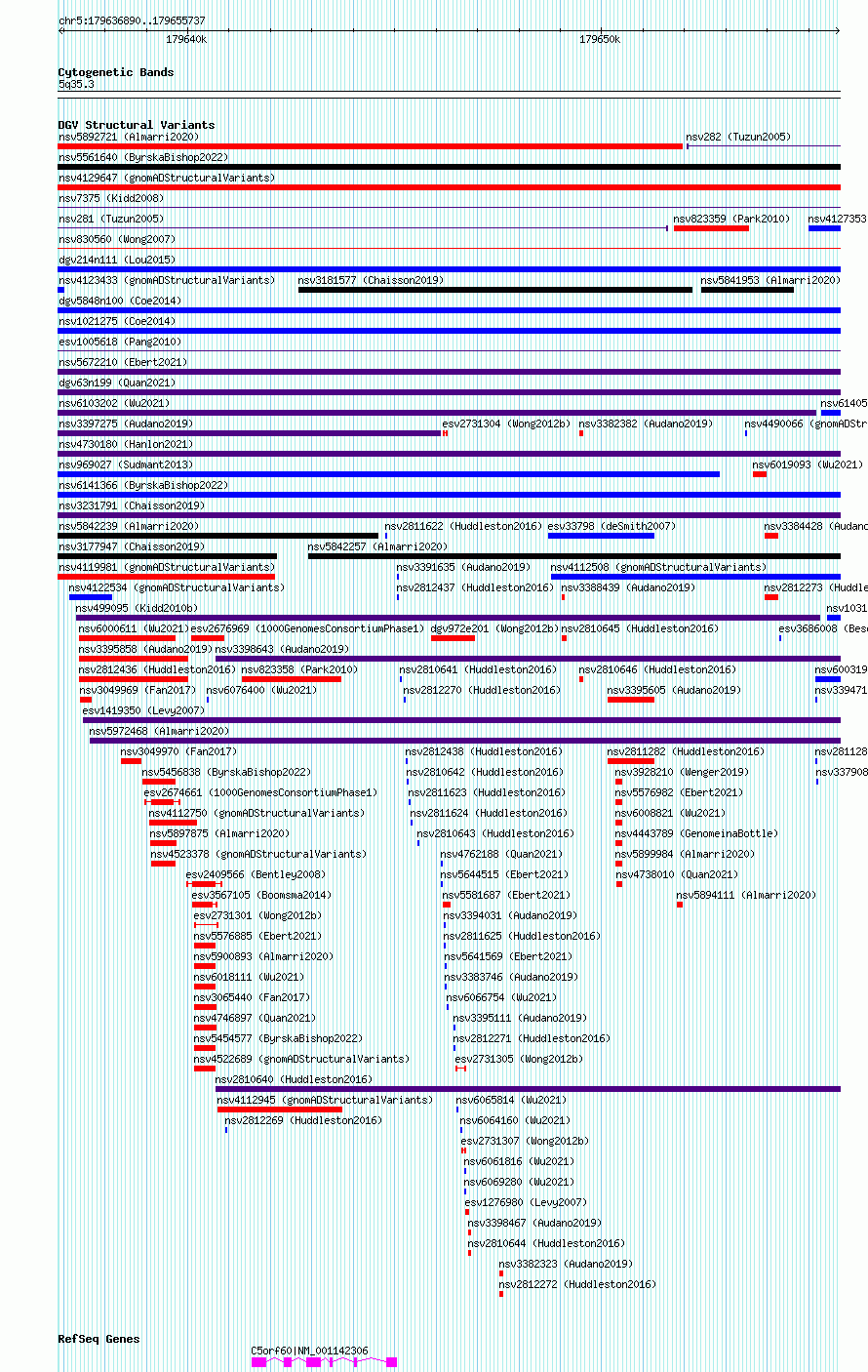The image size is (868, 1372).
Task: Open variant nsv7375 (Kidd2008)
Action: pyautogui.click(x=111, y=198)
